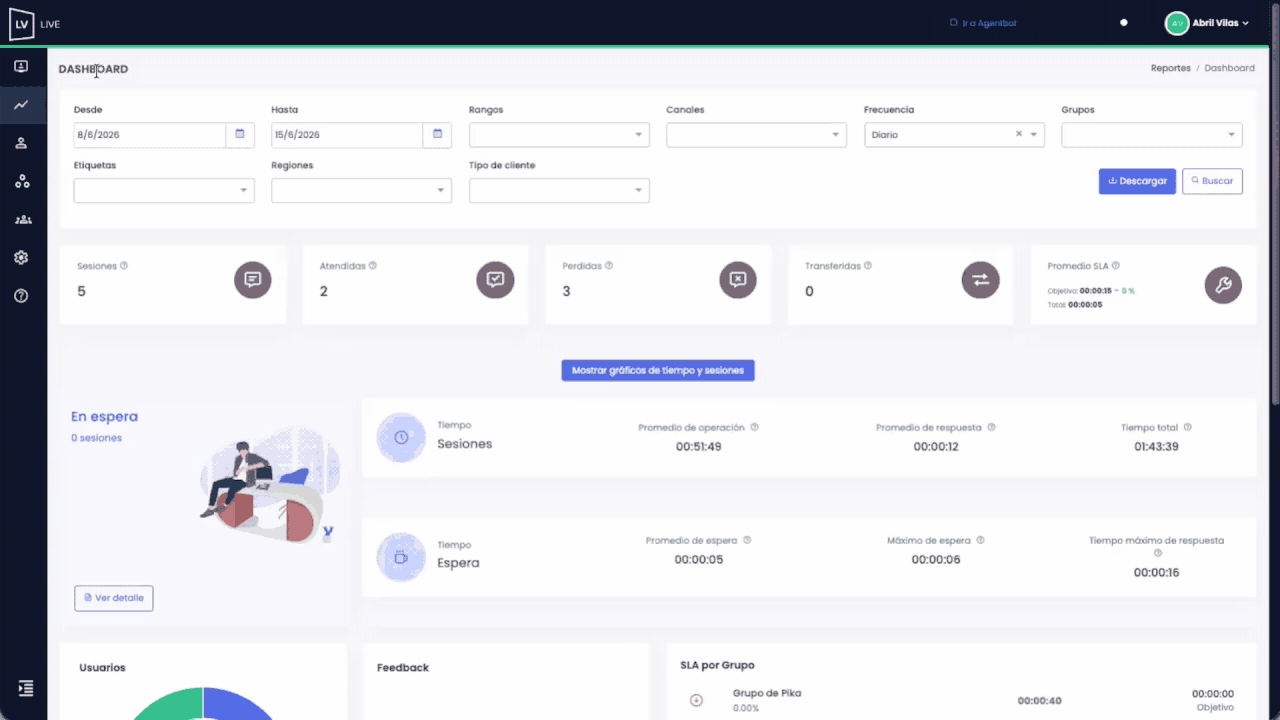
Task: Click the Sesiones chat bubble icon
Action: pyautogui.click(x=253, y=280)
